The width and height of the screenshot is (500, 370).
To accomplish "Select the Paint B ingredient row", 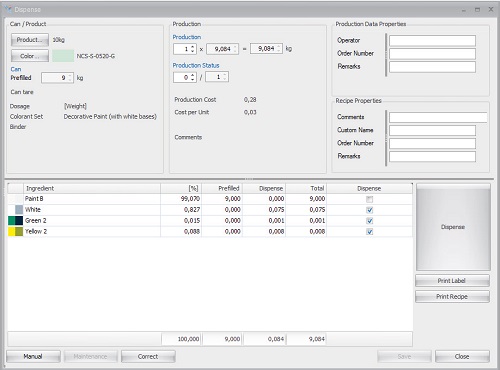I will [x=210, y=199].
